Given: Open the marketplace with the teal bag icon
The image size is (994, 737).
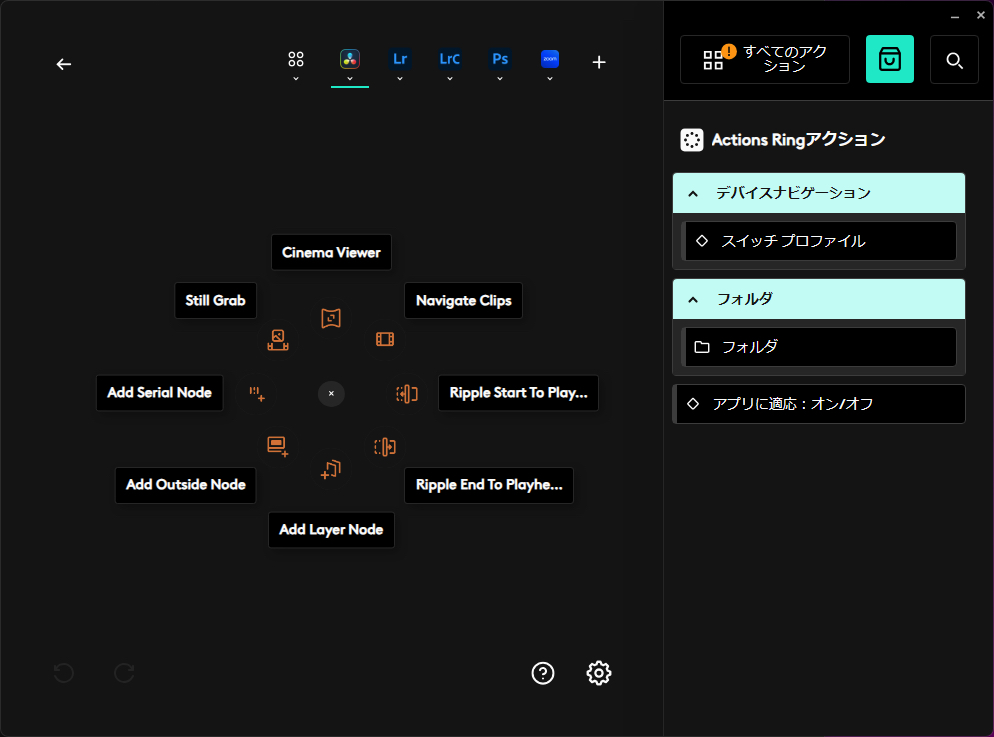Looking at the screenshot, I should pyautogui.click(x=889, y=59).
